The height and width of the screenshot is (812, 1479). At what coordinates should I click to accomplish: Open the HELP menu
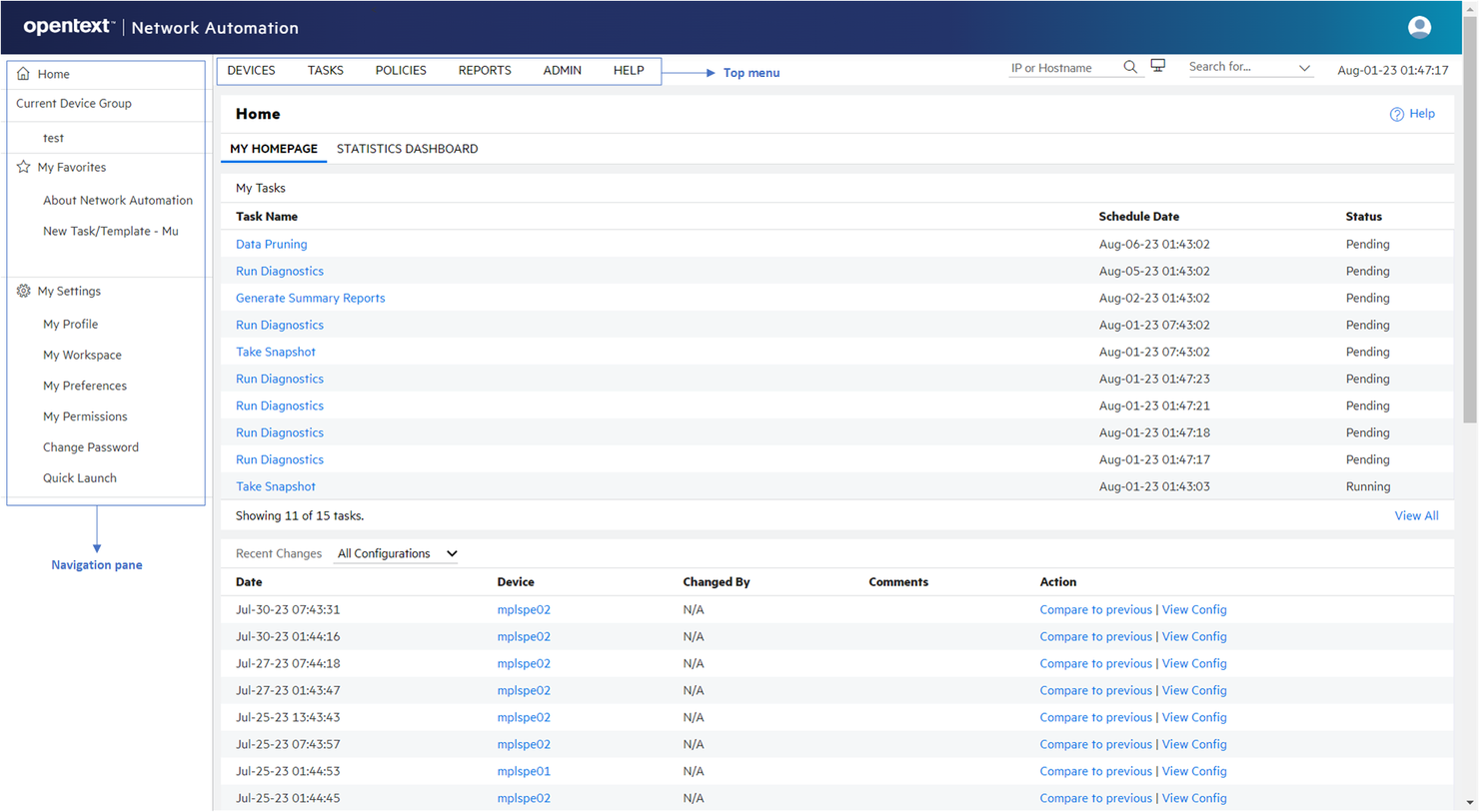[x=629, y=70]
